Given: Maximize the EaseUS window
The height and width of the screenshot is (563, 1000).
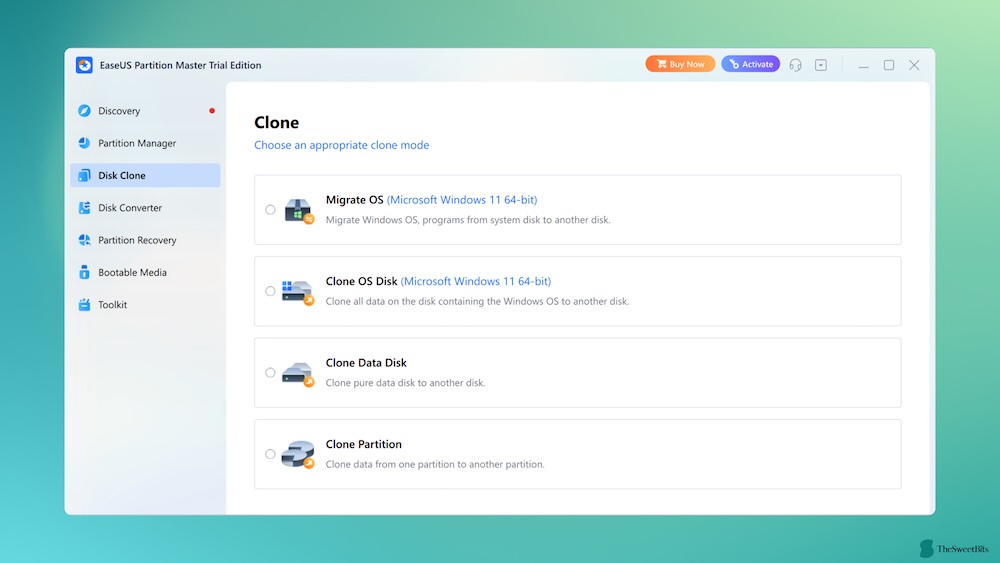Looking at the screenshot, I should [889, 65].
